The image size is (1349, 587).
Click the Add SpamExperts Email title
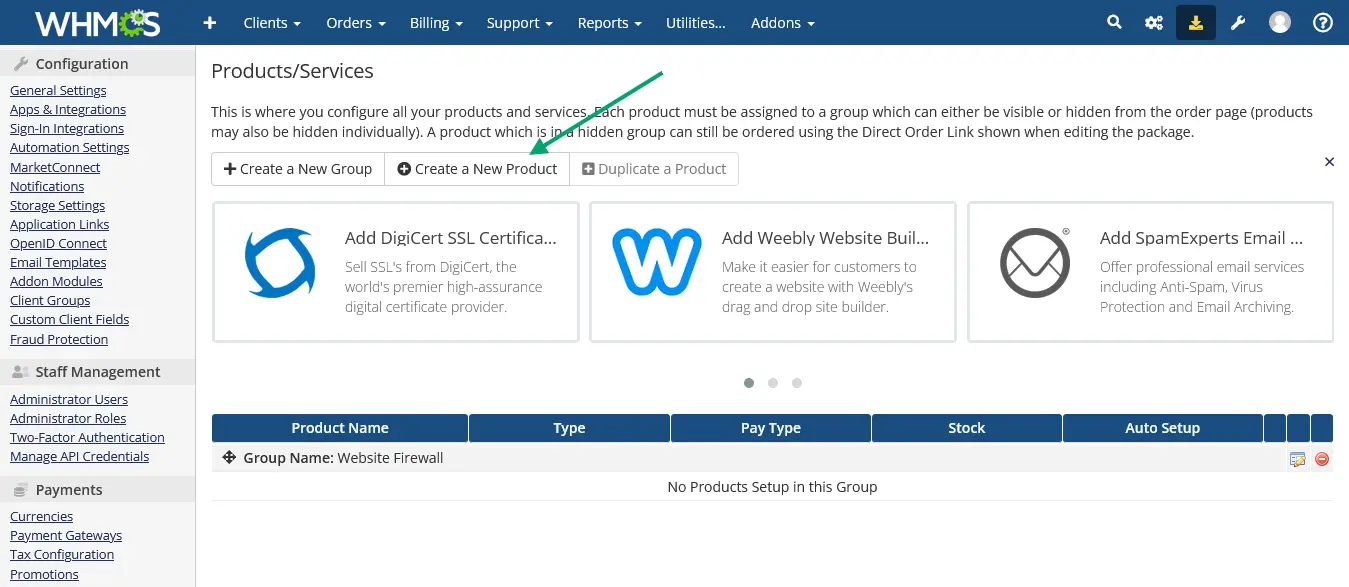pyautogui.click(x=1202, y=238)
